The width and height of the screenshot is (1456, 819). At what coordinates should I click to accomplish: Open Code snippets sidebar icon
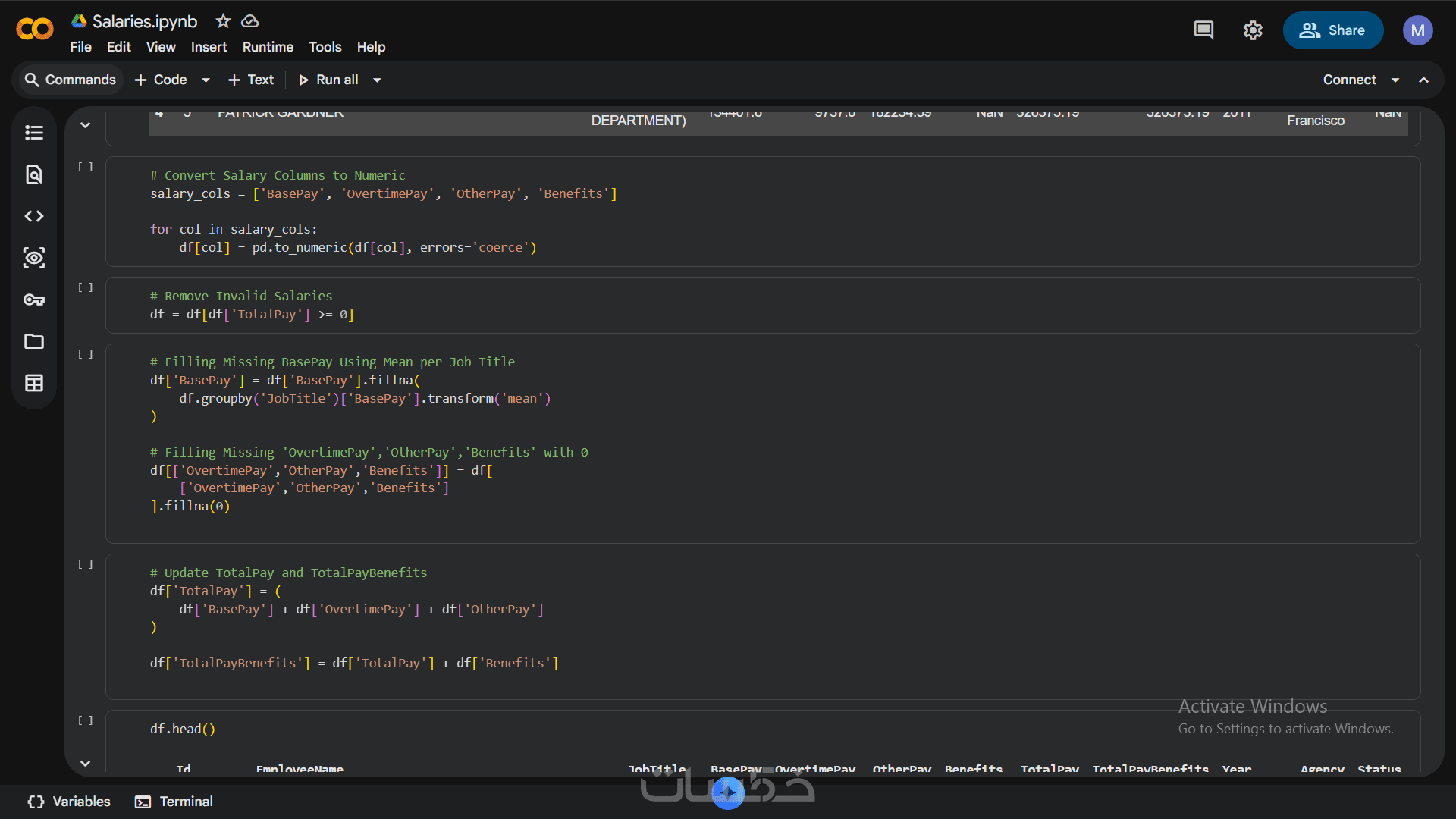[x=34, y=216]
